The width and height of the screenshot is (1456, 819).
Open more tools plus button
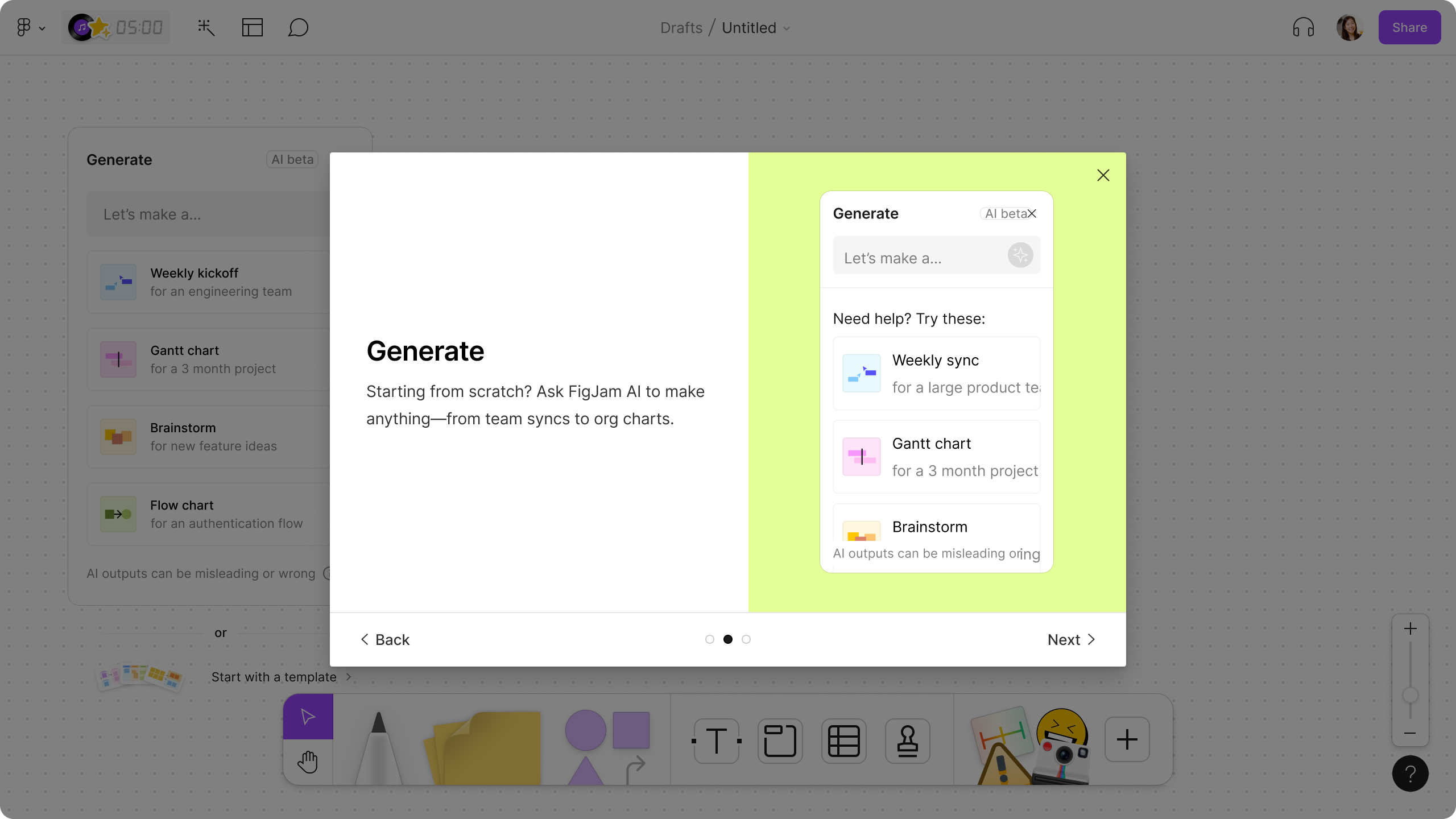(1127, 739)
